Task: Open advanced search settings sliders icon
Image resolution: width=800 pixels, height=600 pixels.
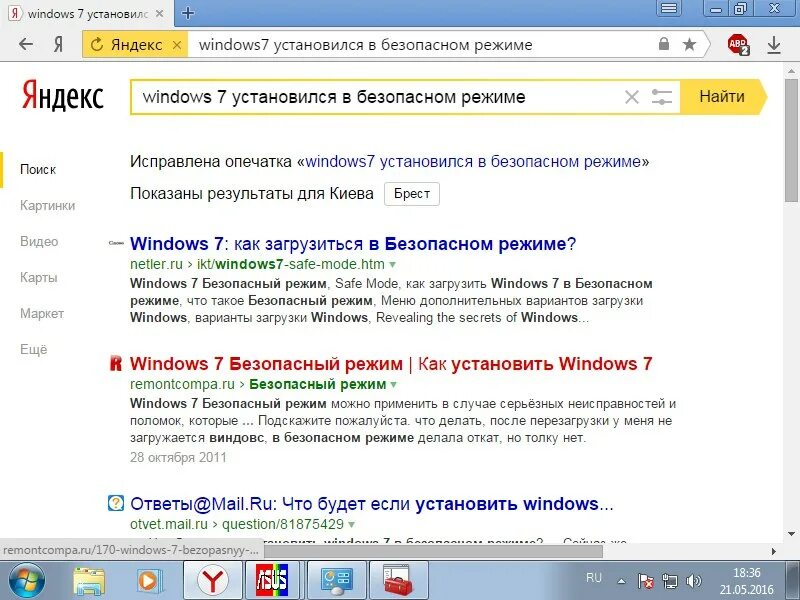Action: (x=662, y=96)
